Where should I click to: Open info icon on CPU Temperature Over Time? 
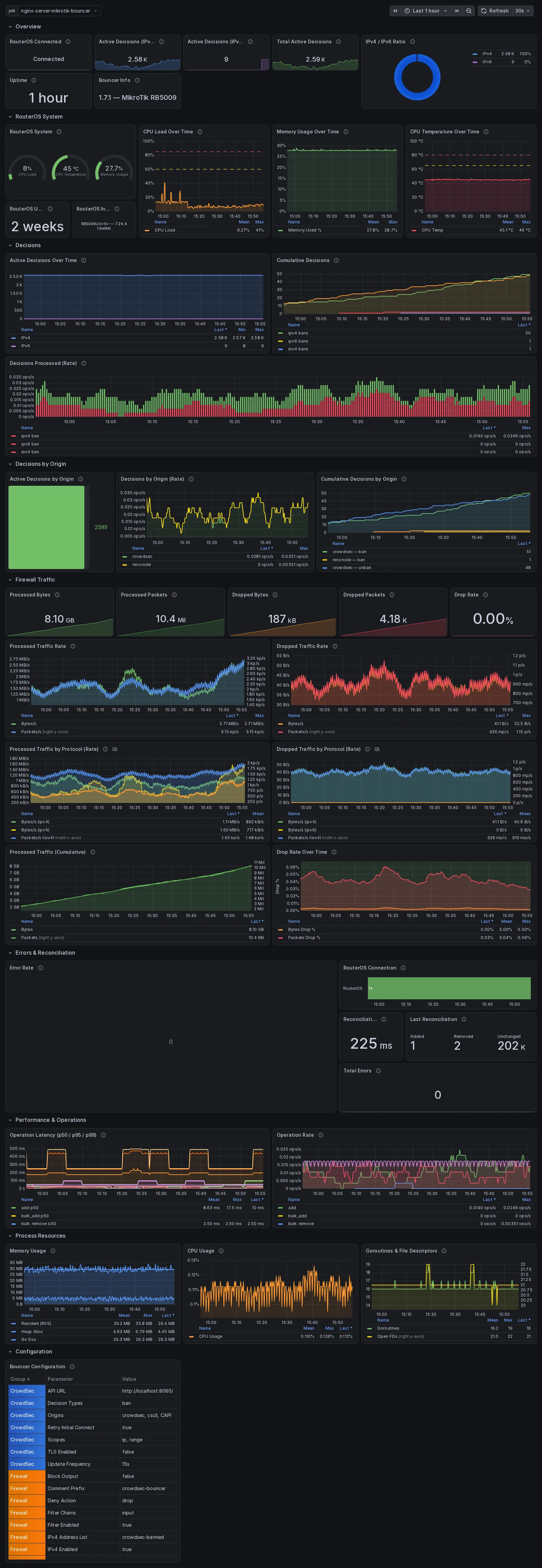pos(486,132)
